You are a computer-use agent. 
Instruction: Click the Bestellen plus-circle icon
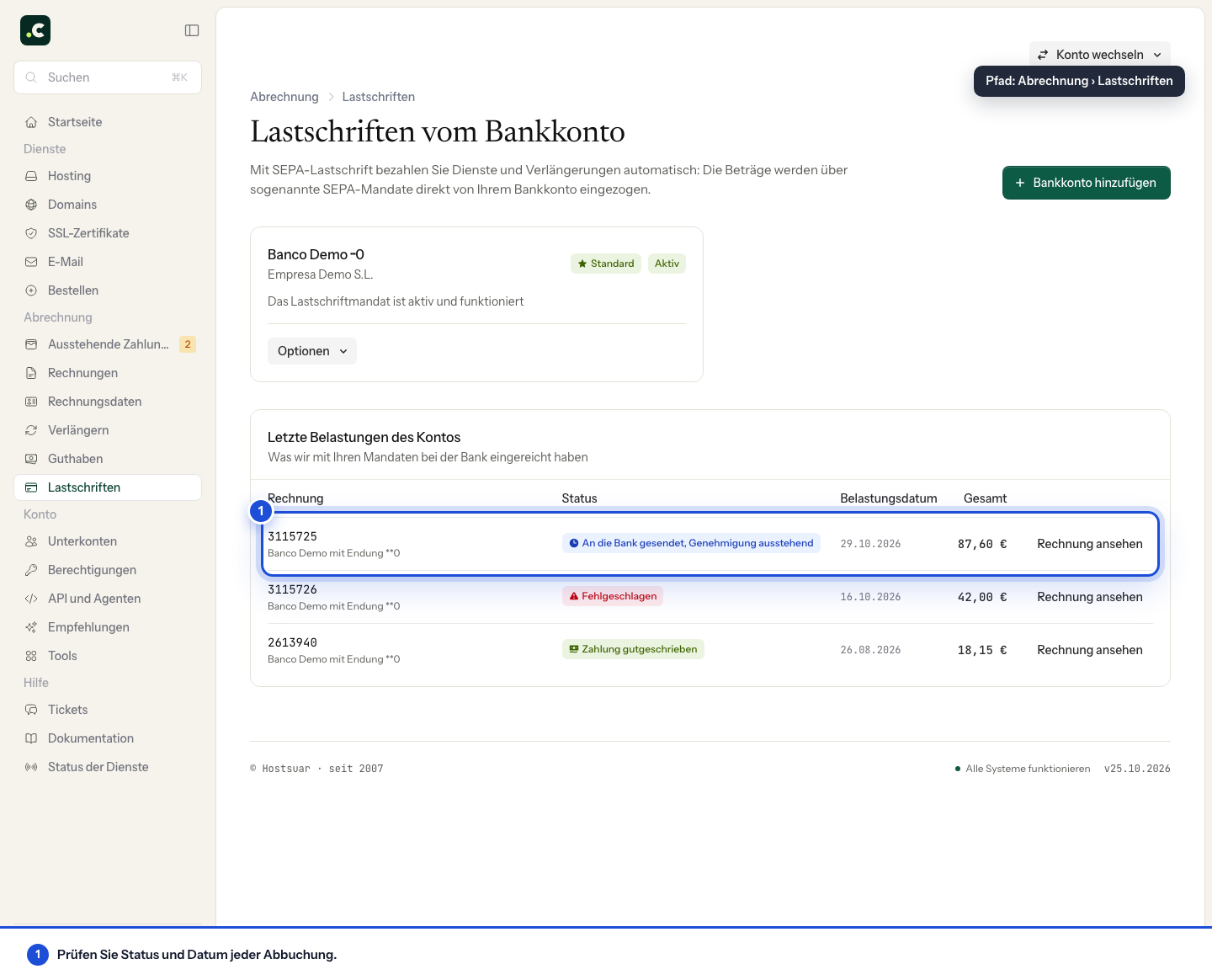pos(31,290)
